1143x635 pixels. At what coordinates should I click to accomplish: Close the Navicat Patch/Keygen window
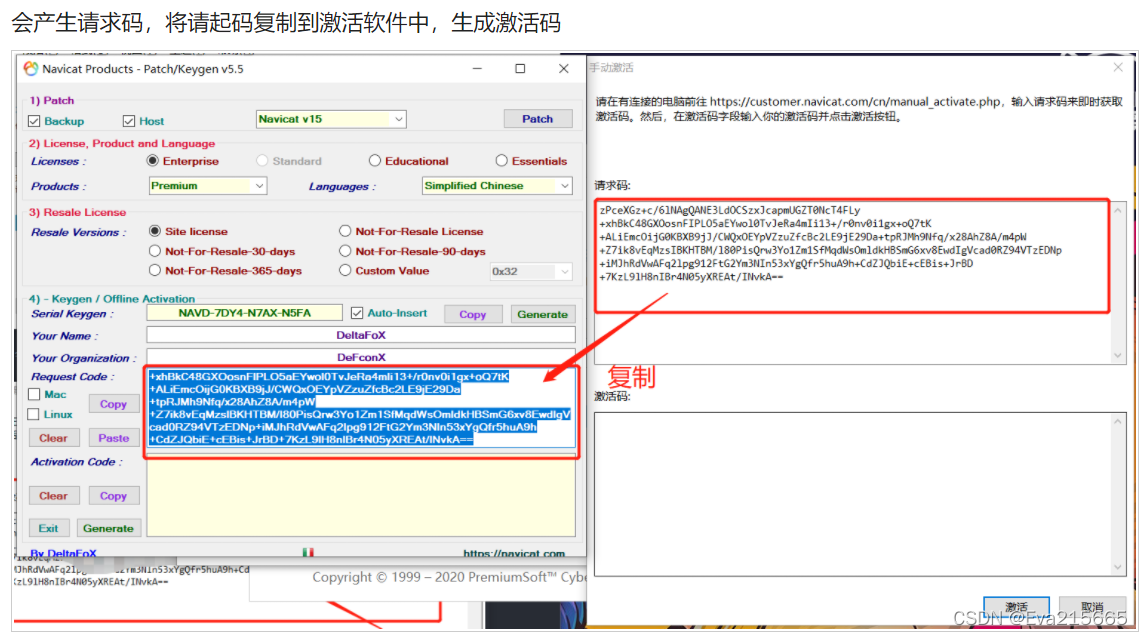[x=563, y=69]
